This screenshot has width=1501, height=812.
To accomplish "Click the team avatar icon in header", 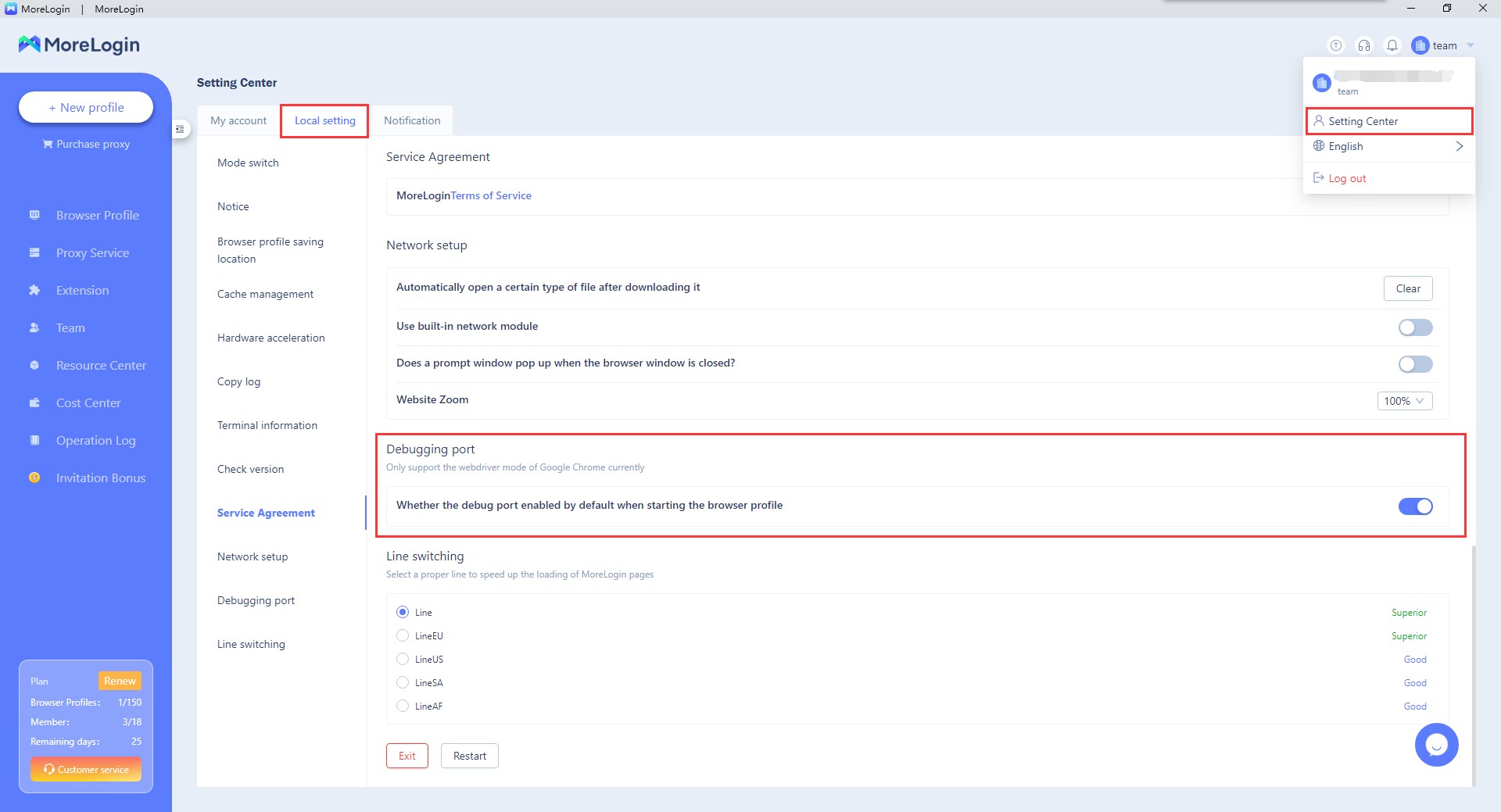I will coord(1420,45).
